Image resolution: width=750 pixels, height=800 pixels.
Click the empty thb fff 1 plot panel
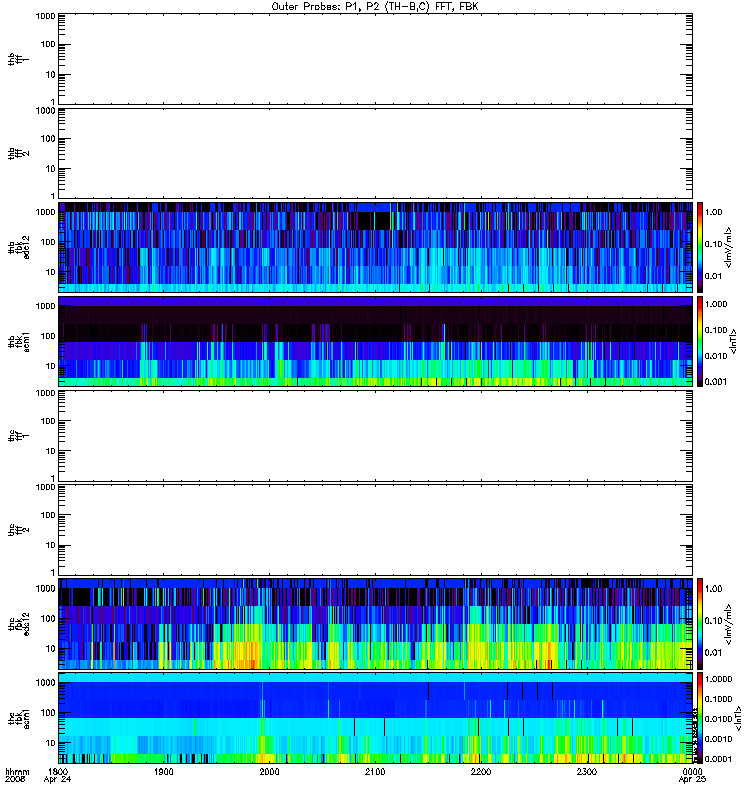tap(375, 59)
